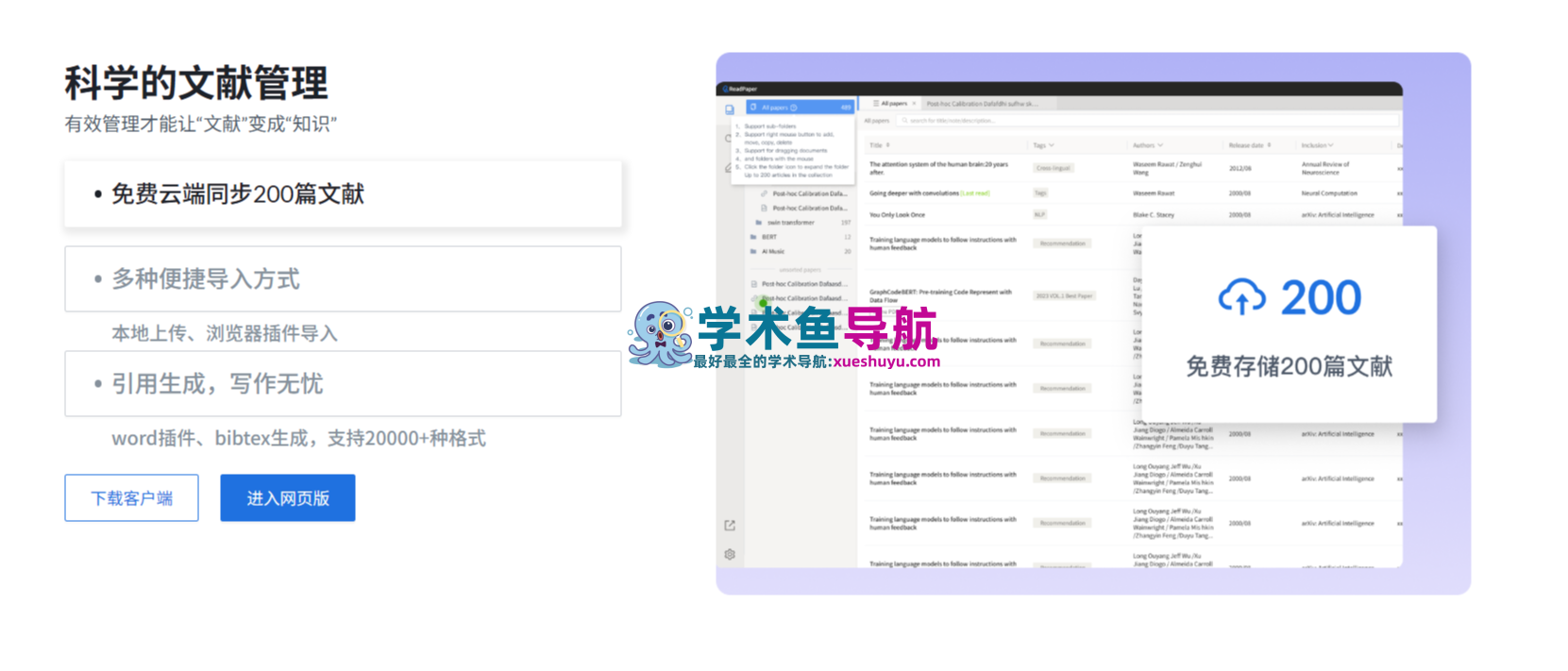Open the BERT folder
The image size is (1568, 671).
[801, 237]
